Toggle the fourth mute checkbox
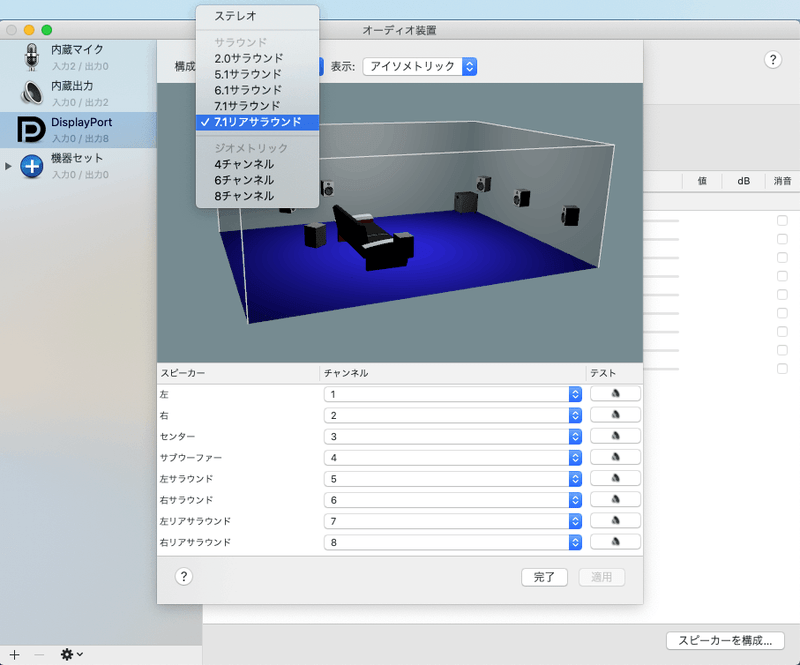This screenshot has height=665, width=800. (x=782, y=276)
